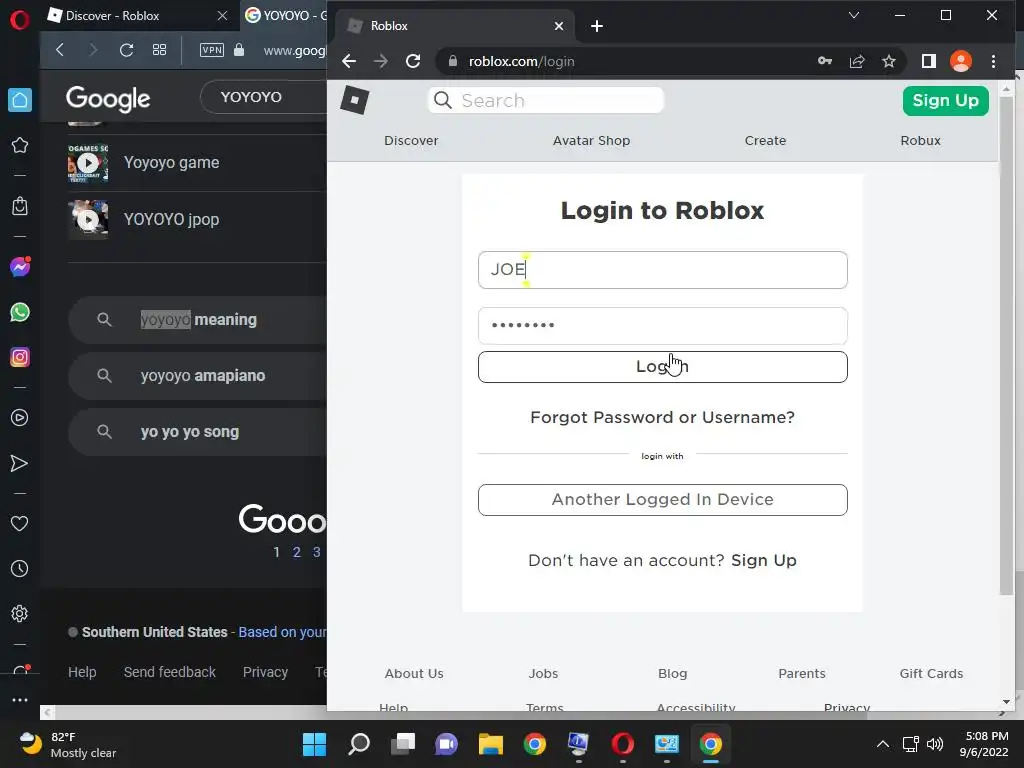1024x768 pixels.
Task: Click Forgot Password or Username link
Action: coord(662,417)
